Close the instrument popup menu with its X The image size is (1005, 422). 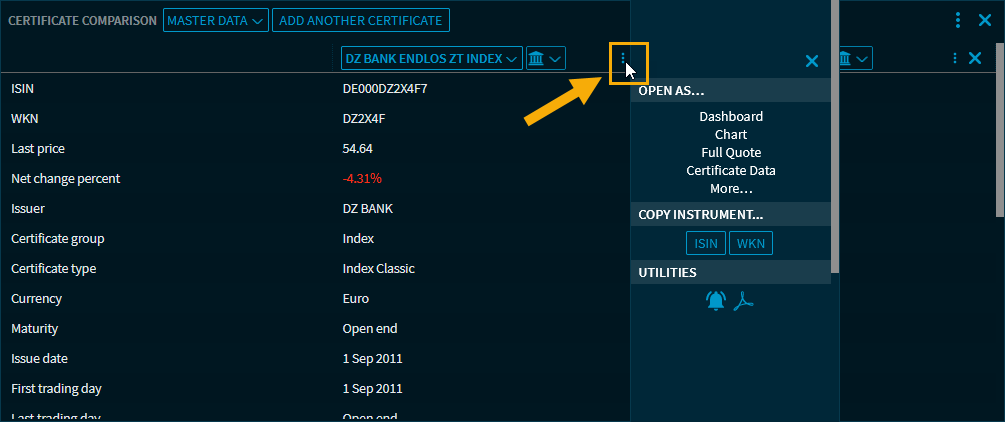tap(812, 61)
